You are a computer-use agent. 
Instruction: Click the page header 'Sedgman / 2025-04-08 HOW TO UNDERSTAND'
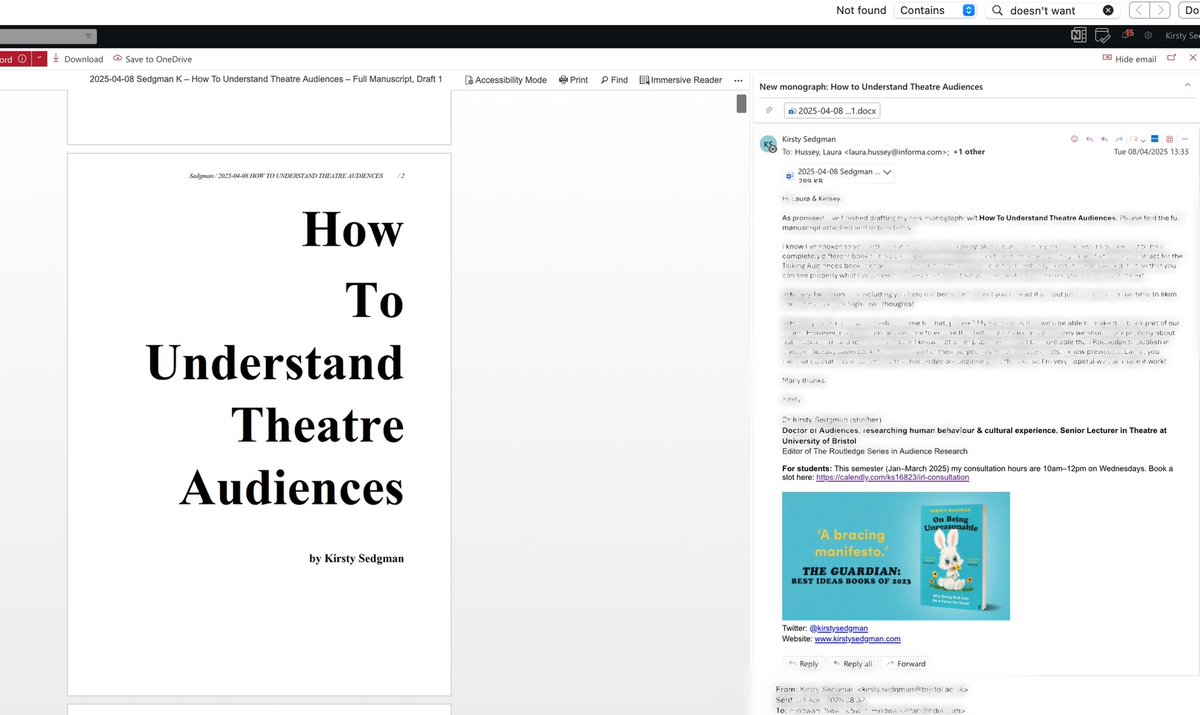(286, 175)
